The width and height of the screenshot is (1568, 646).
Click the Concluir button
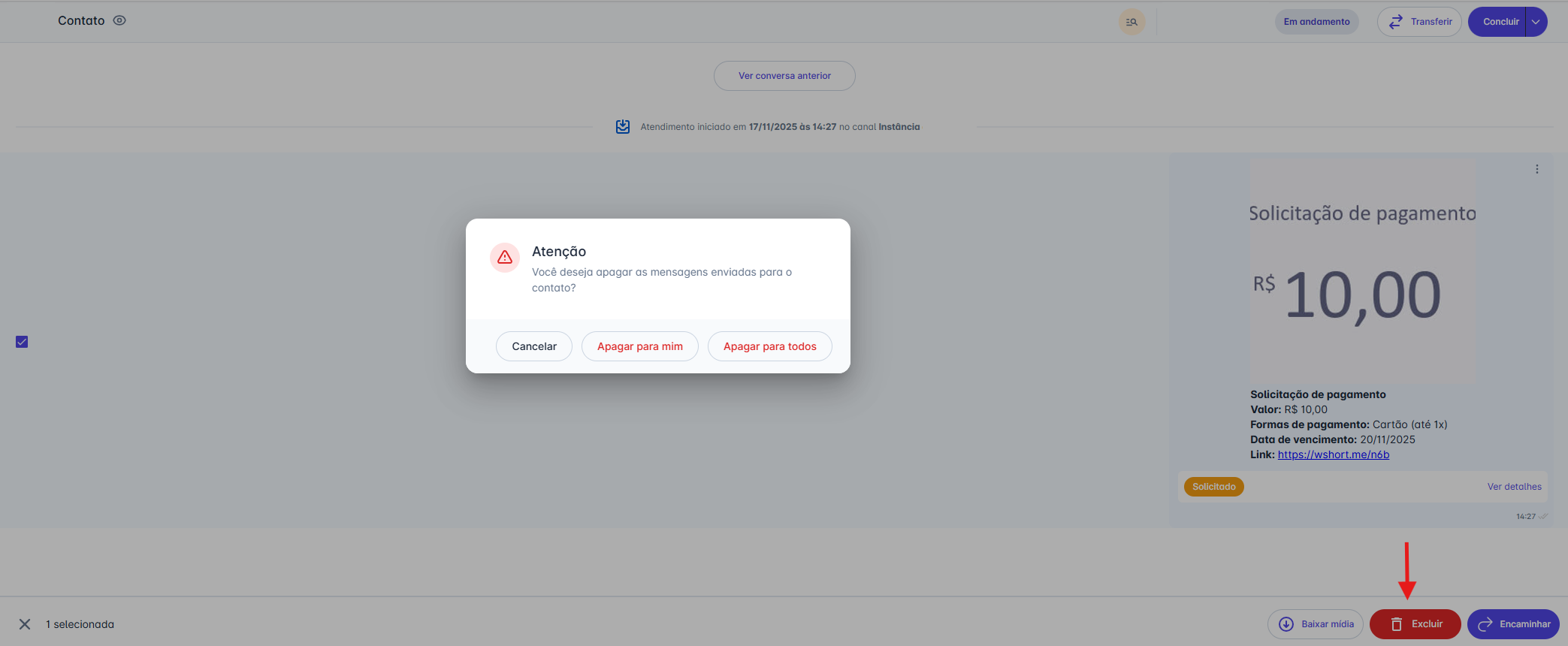(1500, 22)
